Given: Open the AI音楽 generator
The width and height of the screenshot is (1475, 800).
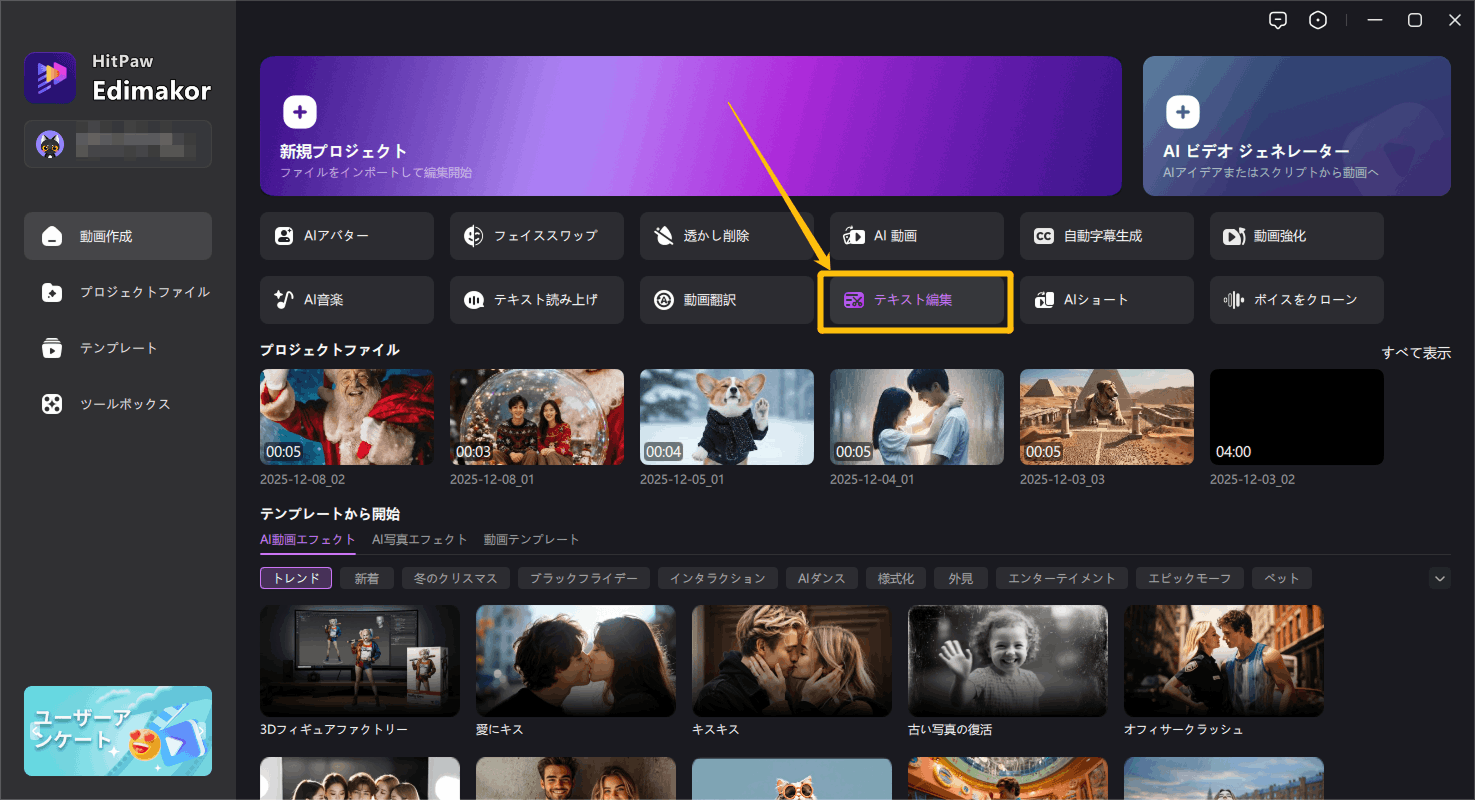Looking at the screenshot, I should pos(346,300).
